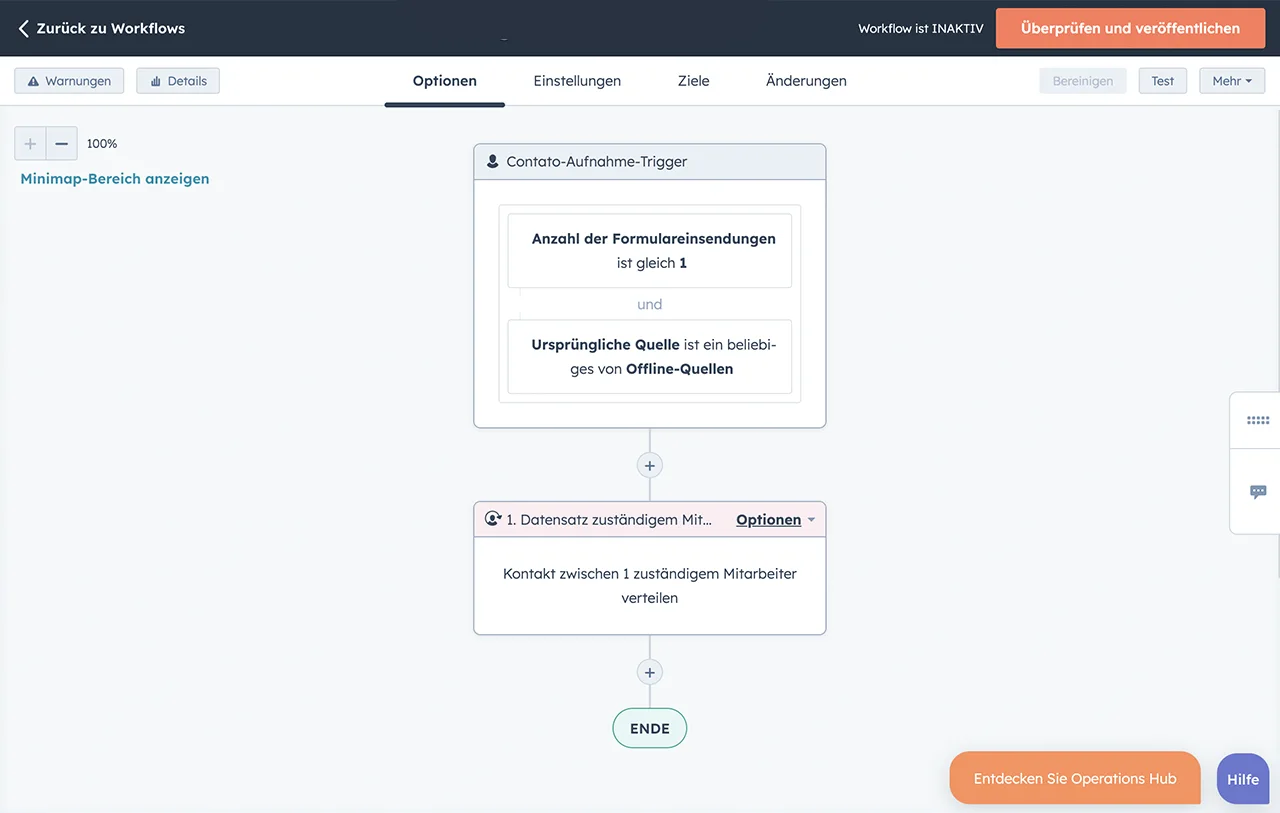Open the Details button
Image resolution: width=1280 pixels, height=813 pixels.
click(x=178, y=81)
